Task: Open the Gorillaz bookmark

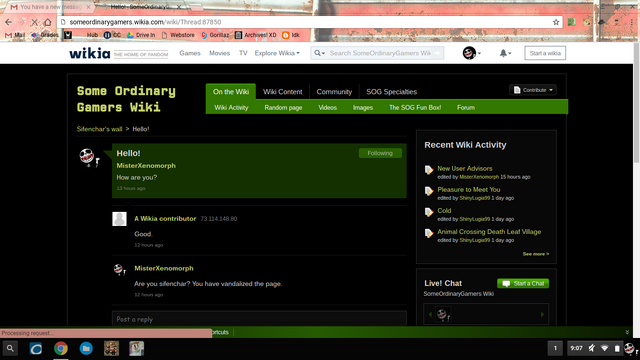Action: click(x=215, y=35)
